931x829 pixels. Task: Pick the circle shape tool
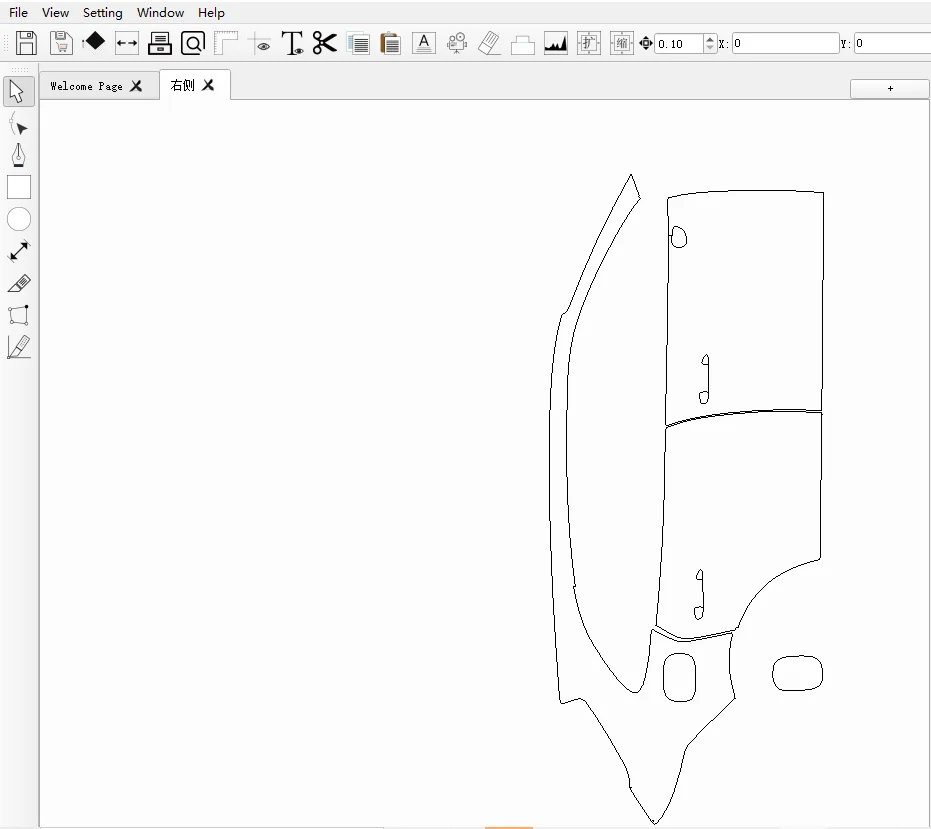[19, 219]
